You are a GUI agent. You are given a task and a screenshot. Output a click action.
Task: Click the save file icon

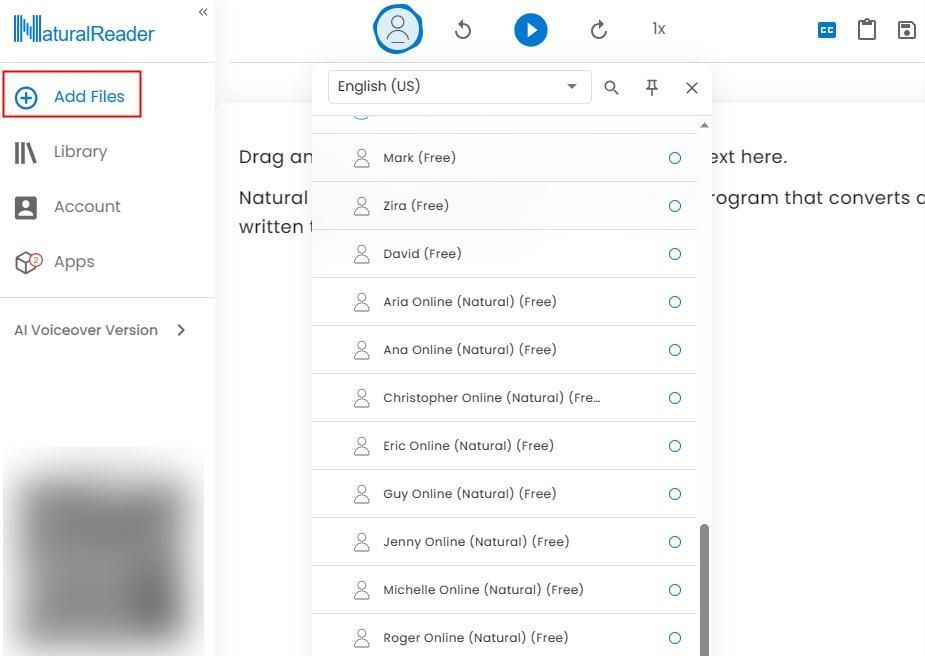(906, 29)
